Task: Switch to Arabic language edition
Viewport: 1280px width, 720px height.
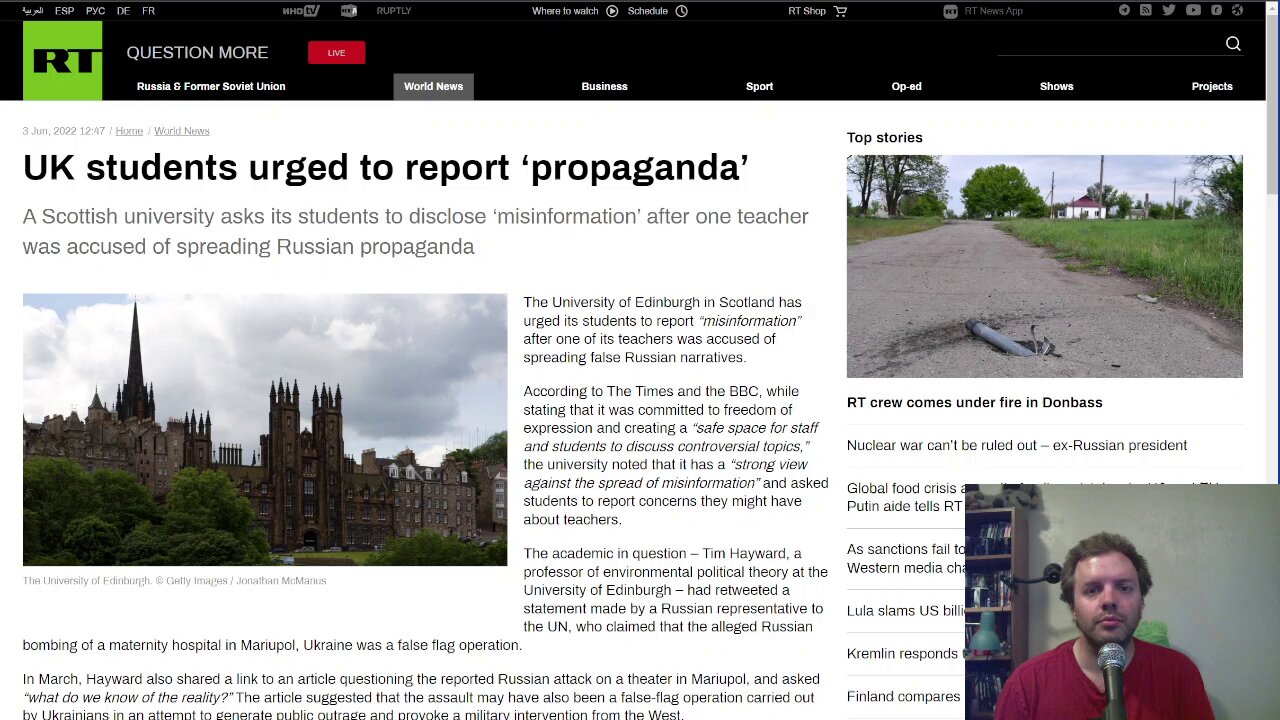Action: click(33, 11)
